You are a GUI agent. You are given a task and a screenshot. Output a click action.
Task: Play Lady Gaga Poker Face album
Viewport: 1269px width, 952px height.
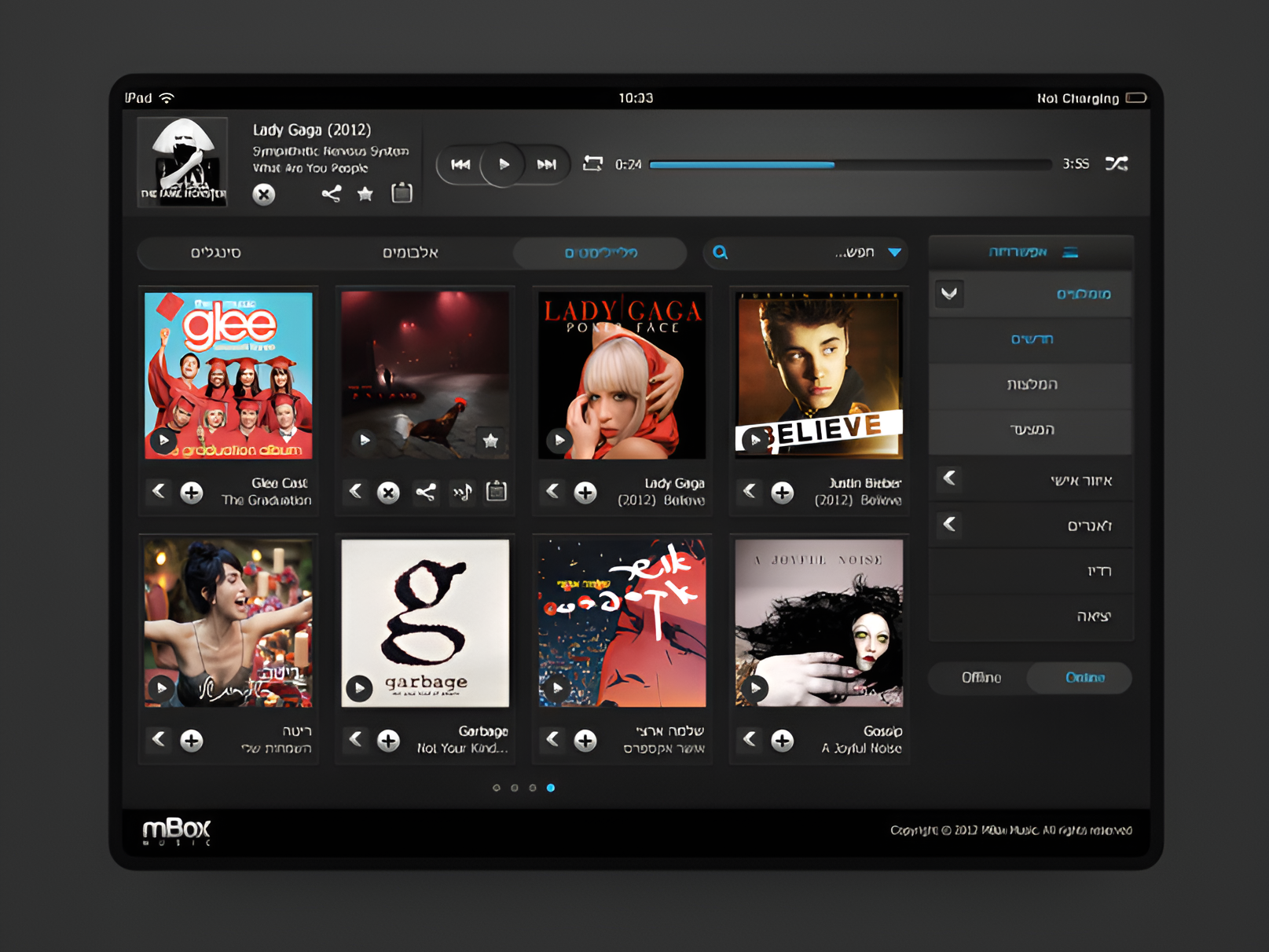[x=559, y=440]
